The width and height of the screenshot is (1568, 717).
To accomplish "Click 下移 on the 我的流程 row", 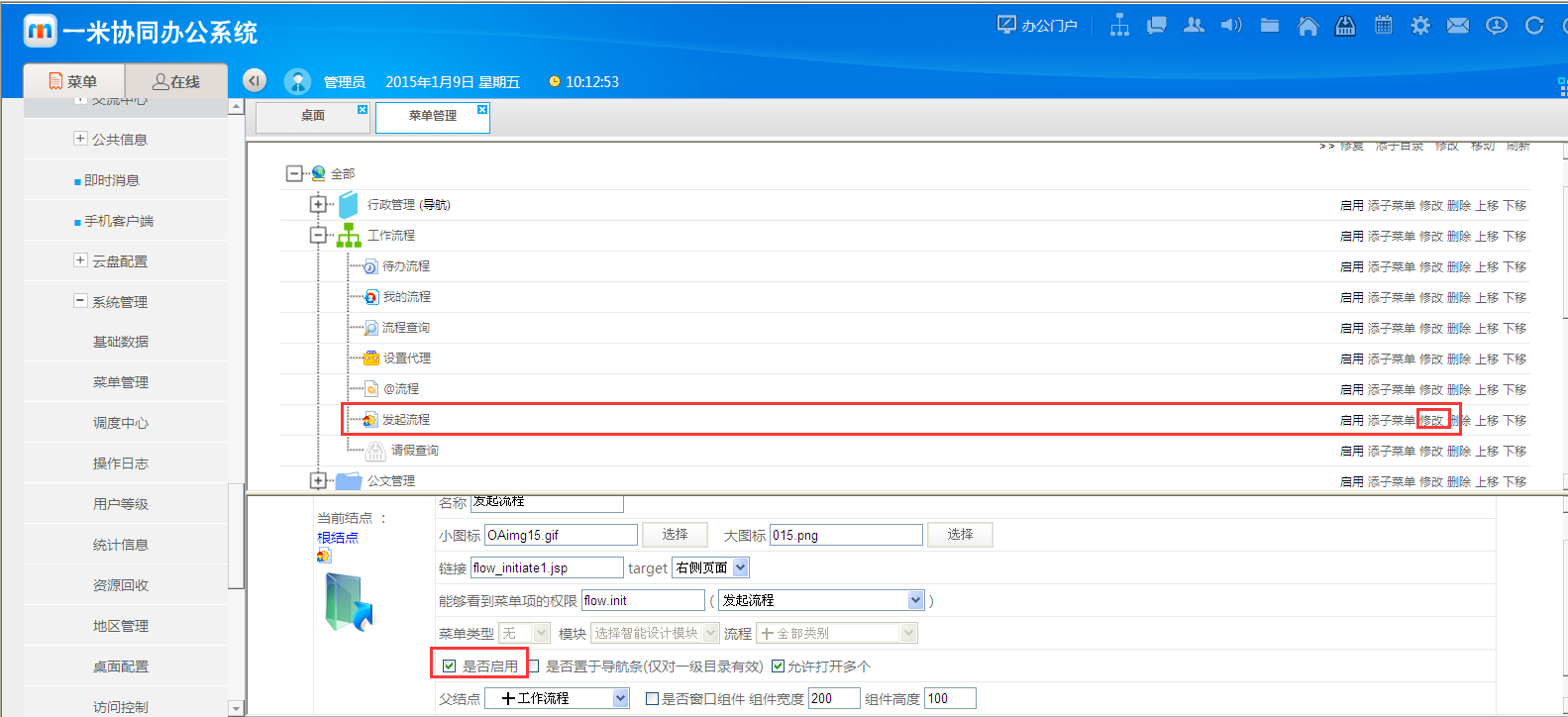I will pos(1515,298).
